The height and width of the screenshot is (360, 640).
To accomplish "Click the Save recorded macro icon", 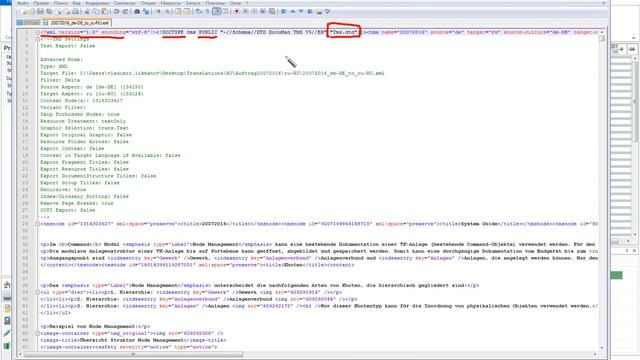I will tap(271, 11).
